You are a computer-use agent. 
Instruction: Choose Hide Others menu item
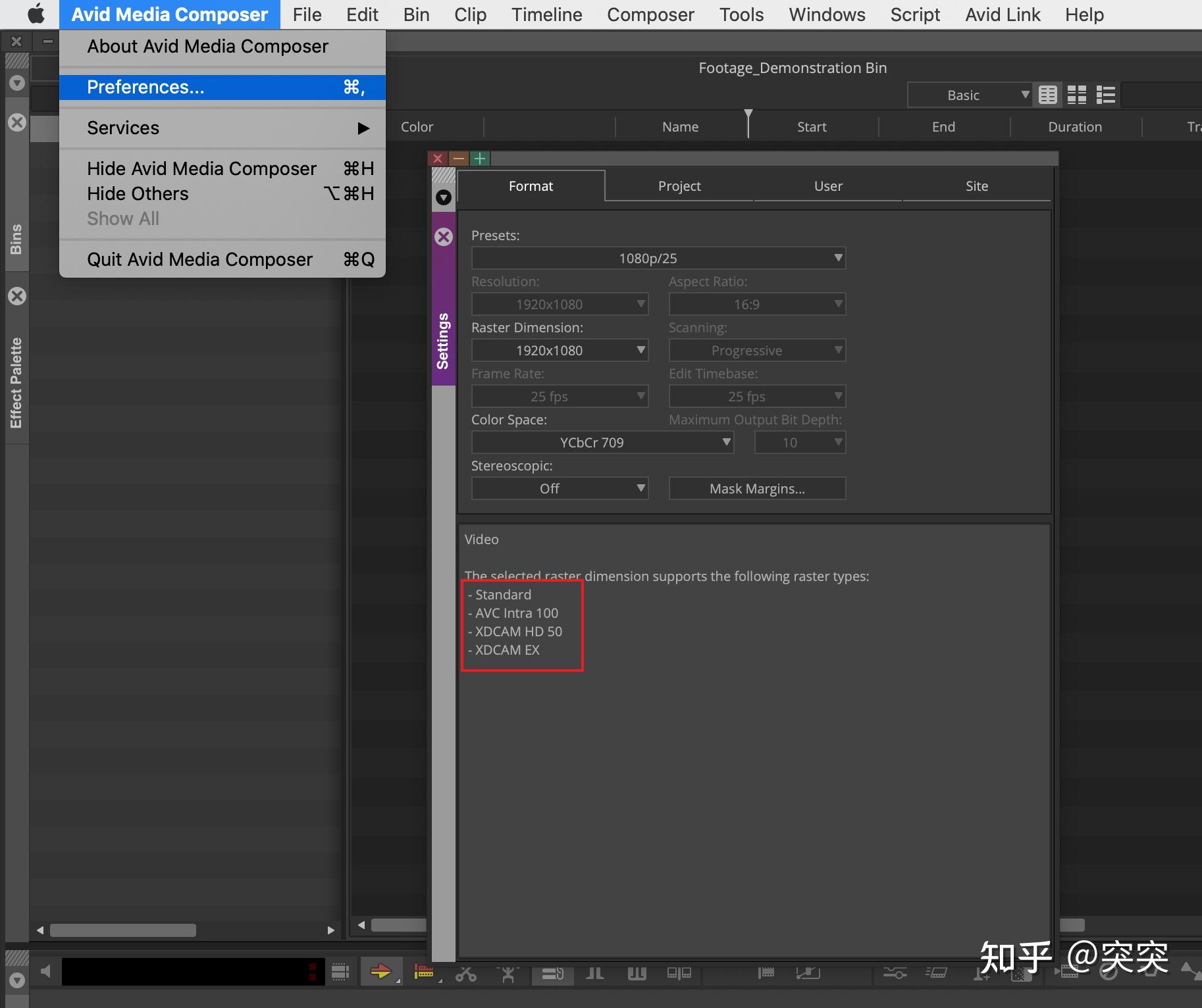click(x=222, y=193)
